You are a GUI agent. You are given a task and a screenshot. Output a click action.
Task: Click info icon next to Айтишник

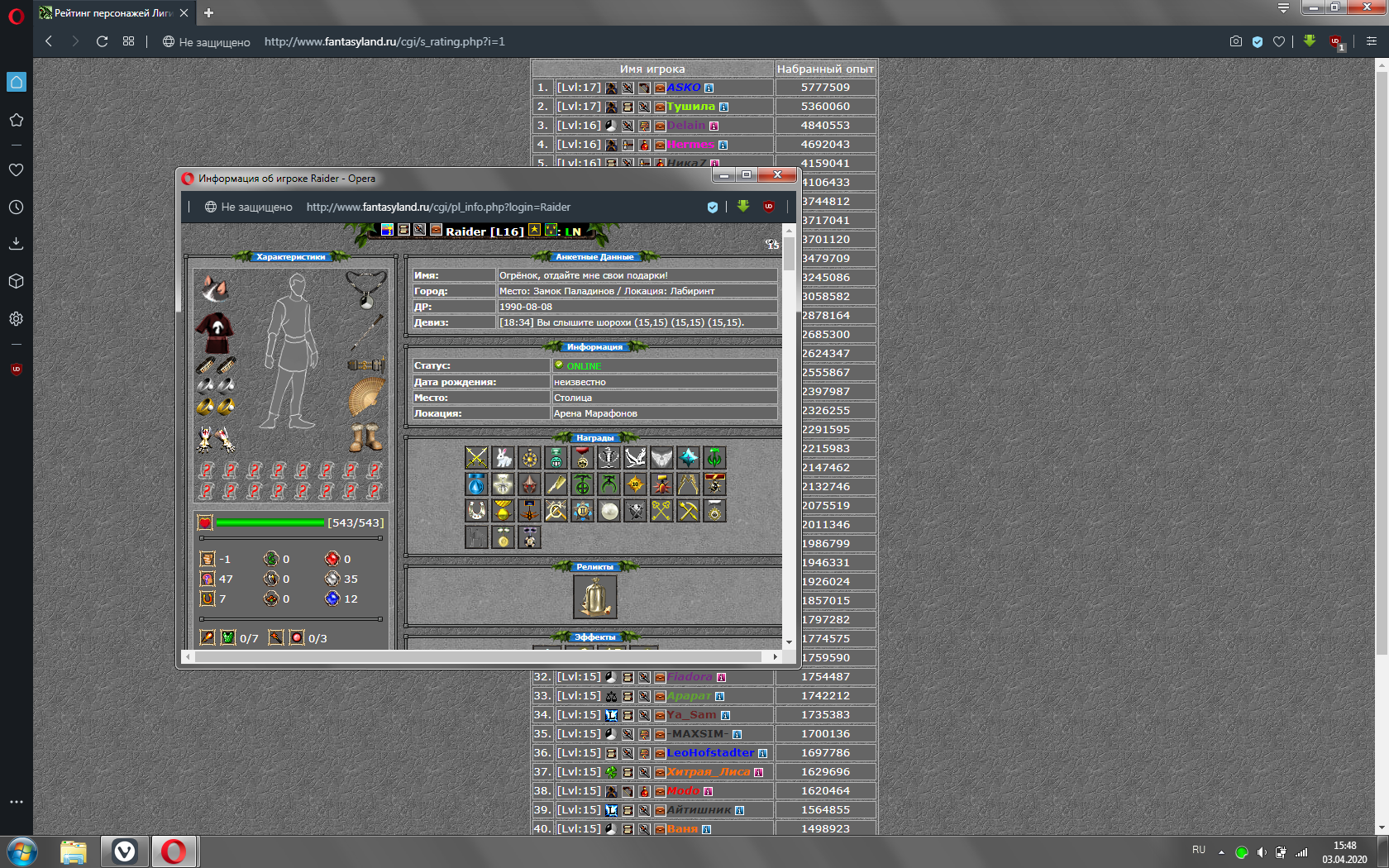point(740,811)
